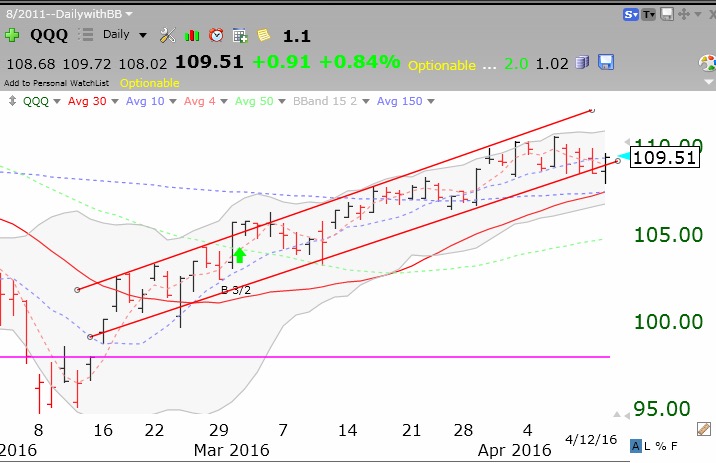Open the drawing tools icon
The height and width of the screenshot is (463, 716).
coord(167,35)
